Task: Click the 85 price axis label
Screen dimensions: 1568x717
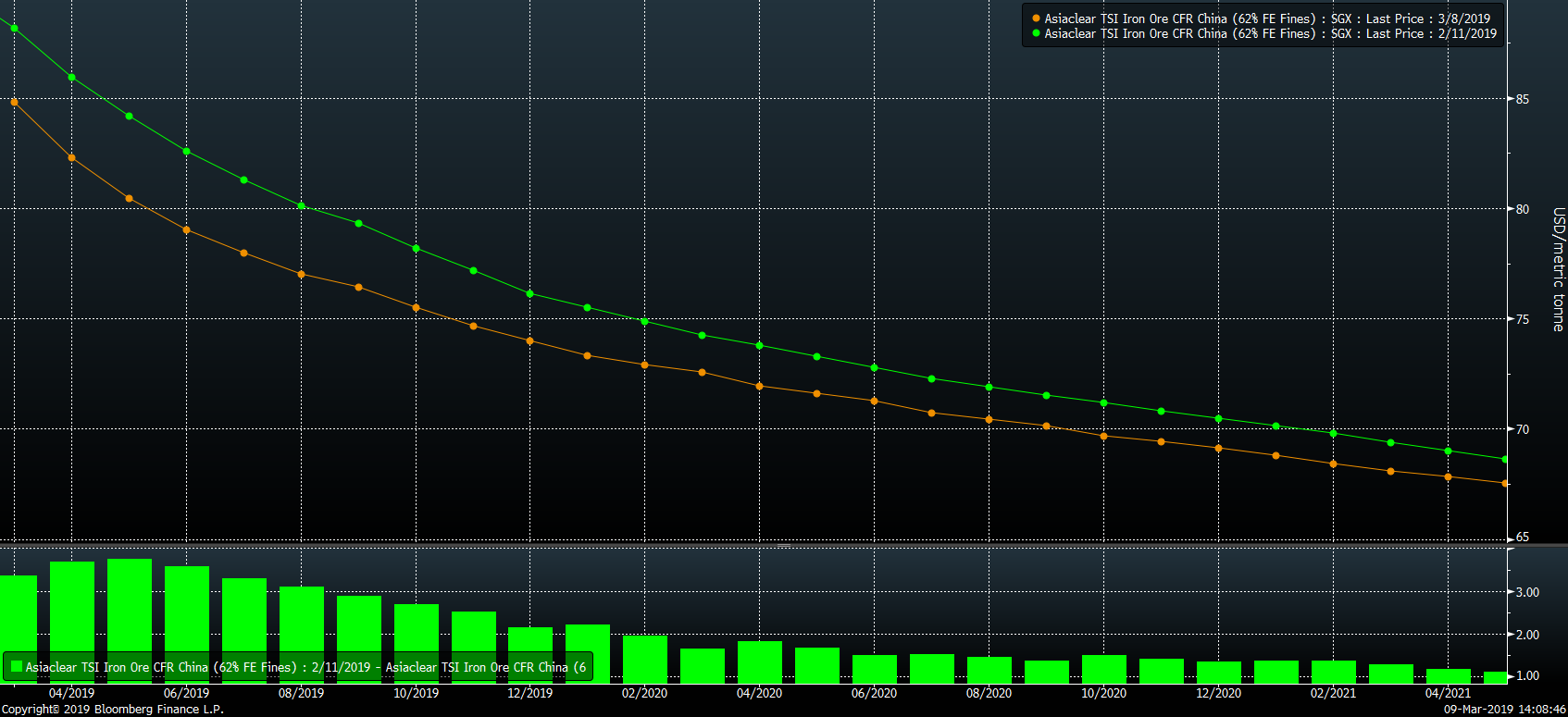Action: point(1523,99)
